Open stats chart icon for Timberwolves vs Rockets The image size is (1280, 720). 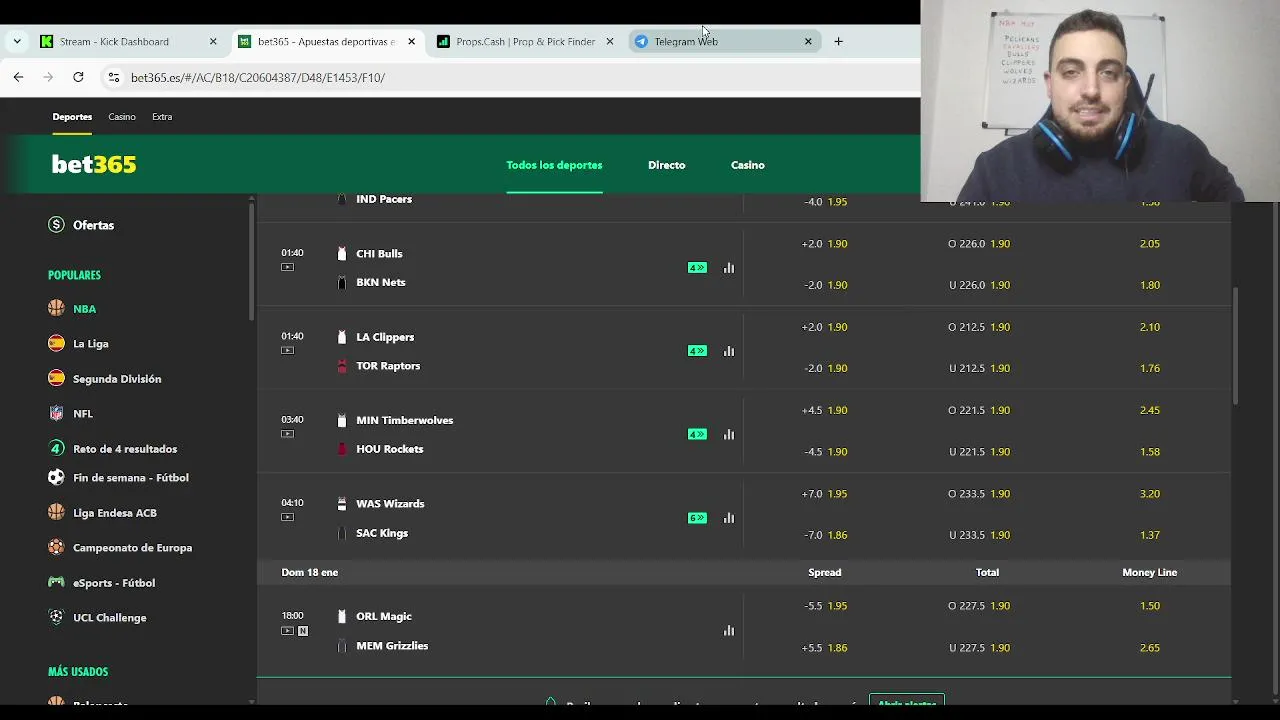[x=729, y=434]
